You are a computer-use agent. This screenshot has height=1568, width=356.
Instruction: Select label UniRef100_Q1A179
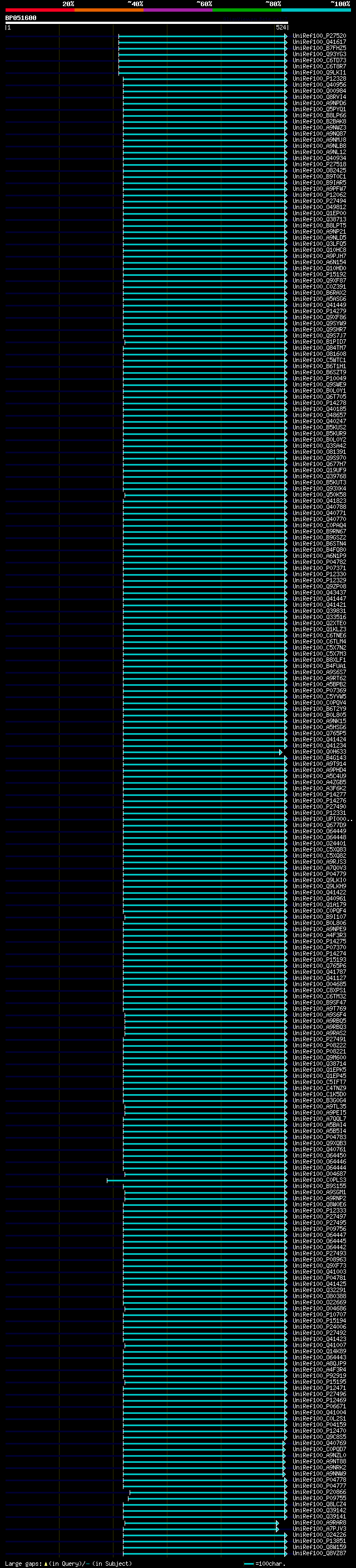319,904
